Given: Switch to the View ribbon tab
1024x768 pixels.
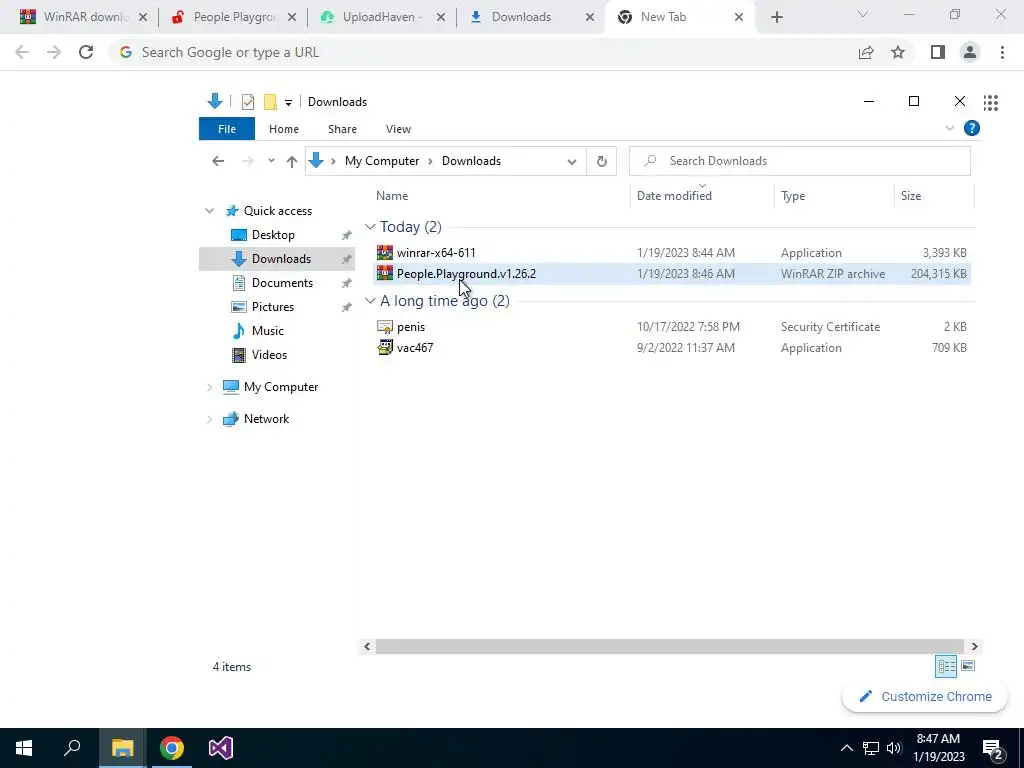Looking at the screenshot, I should (x=398, y=129).
